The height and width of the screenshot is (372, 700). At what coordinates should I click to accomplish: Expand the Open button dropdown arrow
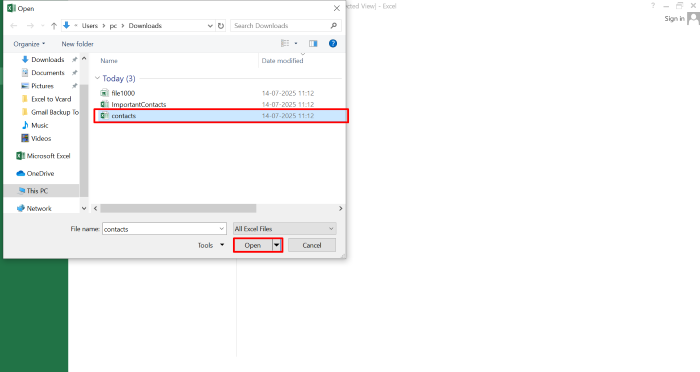[x=277, y=245]
